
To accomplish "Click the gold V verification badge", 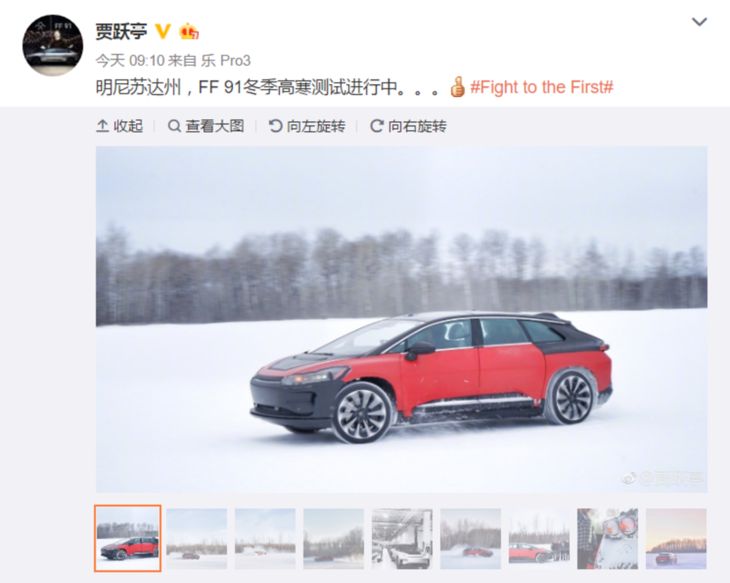I will (162, 31).
